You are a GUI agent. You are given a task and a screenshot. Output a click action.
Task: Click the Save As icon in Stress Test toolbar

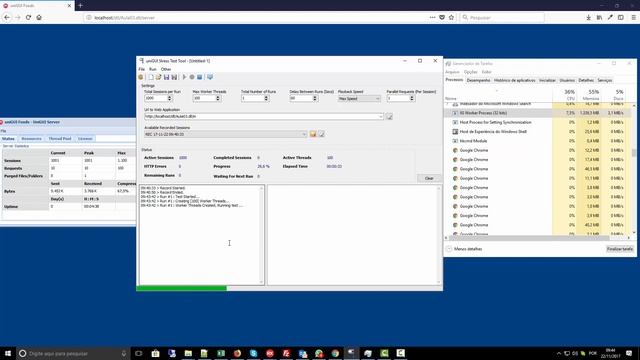coord(174,77)
